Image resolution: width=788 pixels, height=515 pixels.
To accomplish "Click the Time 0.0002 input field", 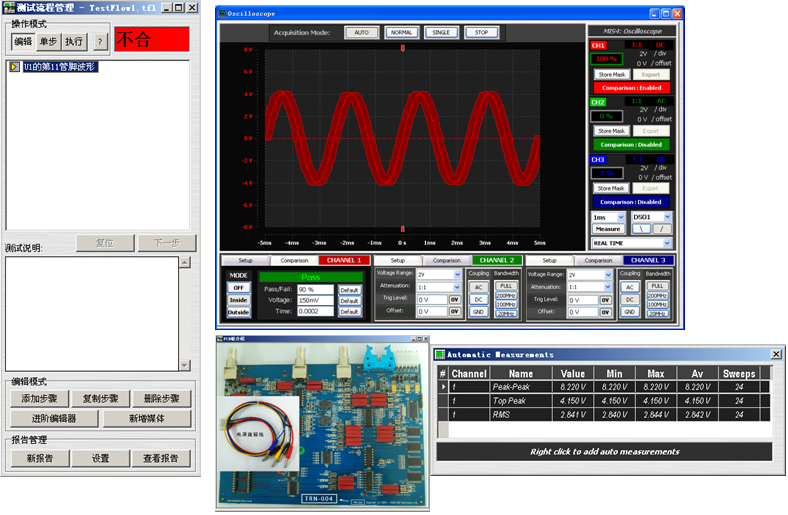I will click(x=315, y=312).
